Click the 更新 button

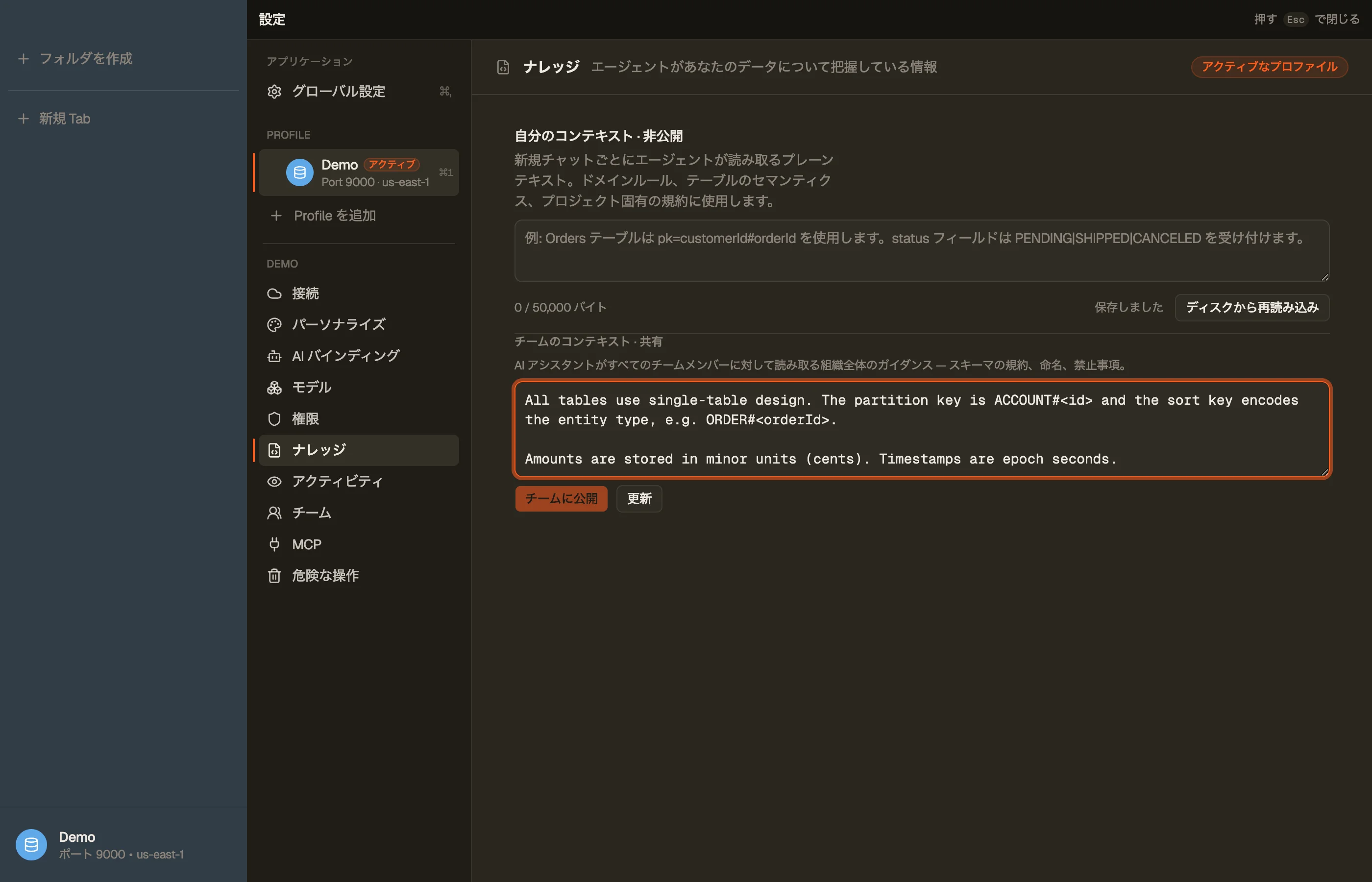pyautogui.click(x=639, y=499)
